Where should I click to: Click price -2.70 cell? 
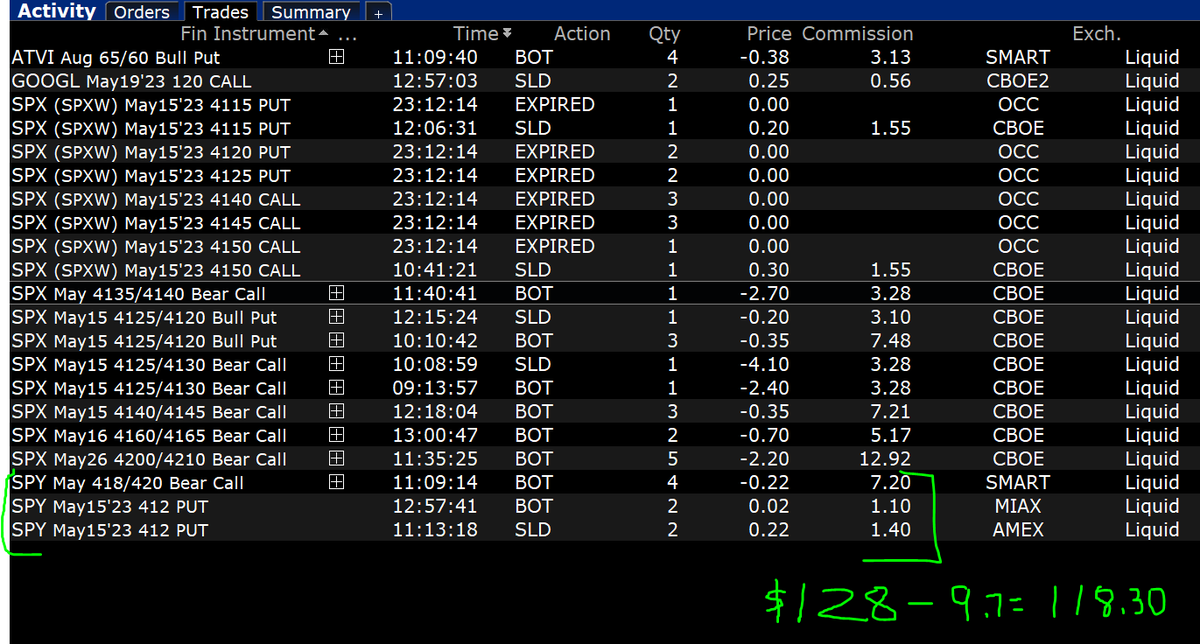(x=765, y=294)
